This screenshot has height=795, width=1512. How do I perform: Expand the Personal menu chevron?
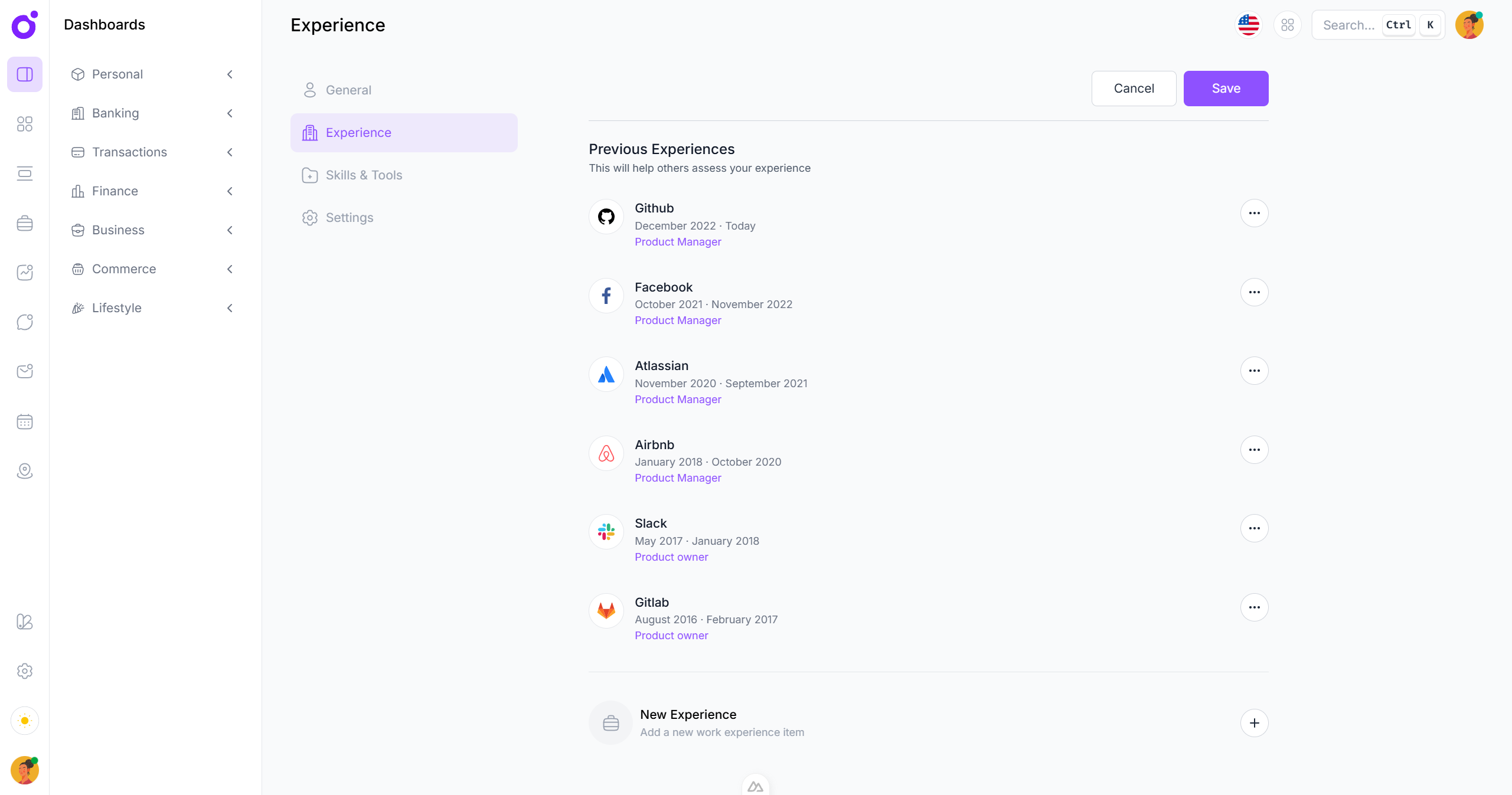[x=230, y=74]
